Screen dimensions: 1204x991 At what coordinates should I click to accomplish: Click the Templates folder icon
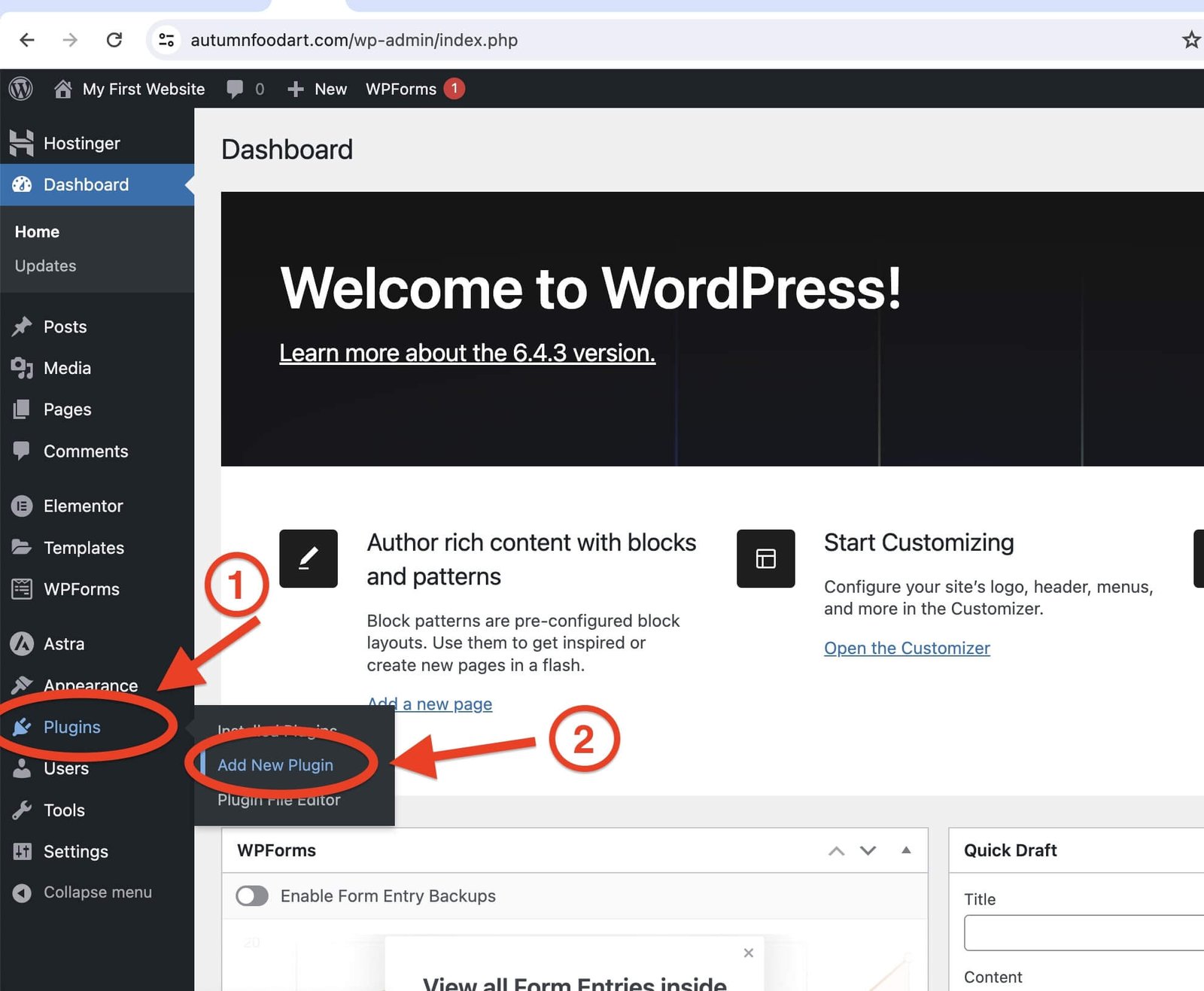(x=22, y=547)
